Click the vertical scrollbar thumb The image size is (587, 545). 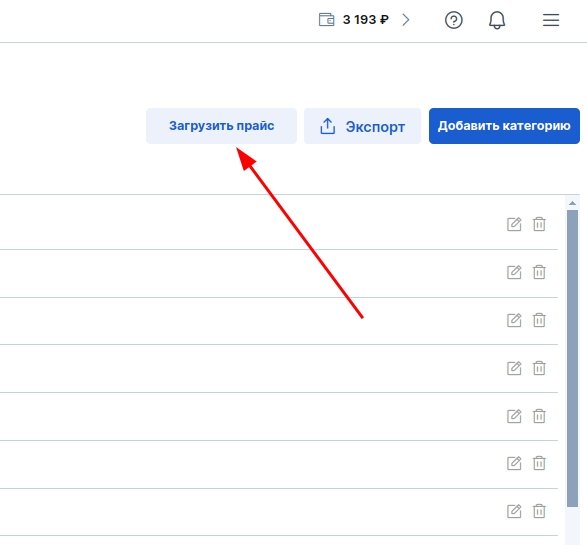click(x=572, y=358)
